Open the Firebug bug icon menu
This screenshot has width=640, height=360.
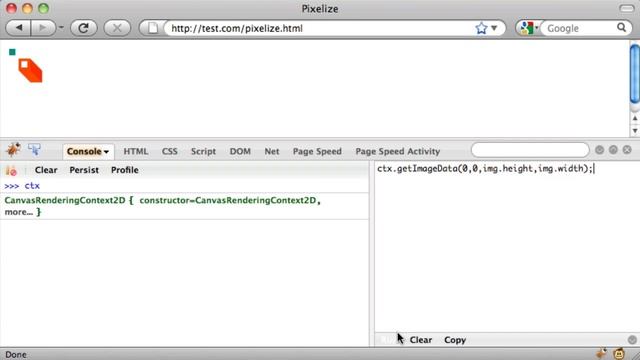tap(13, 150)
